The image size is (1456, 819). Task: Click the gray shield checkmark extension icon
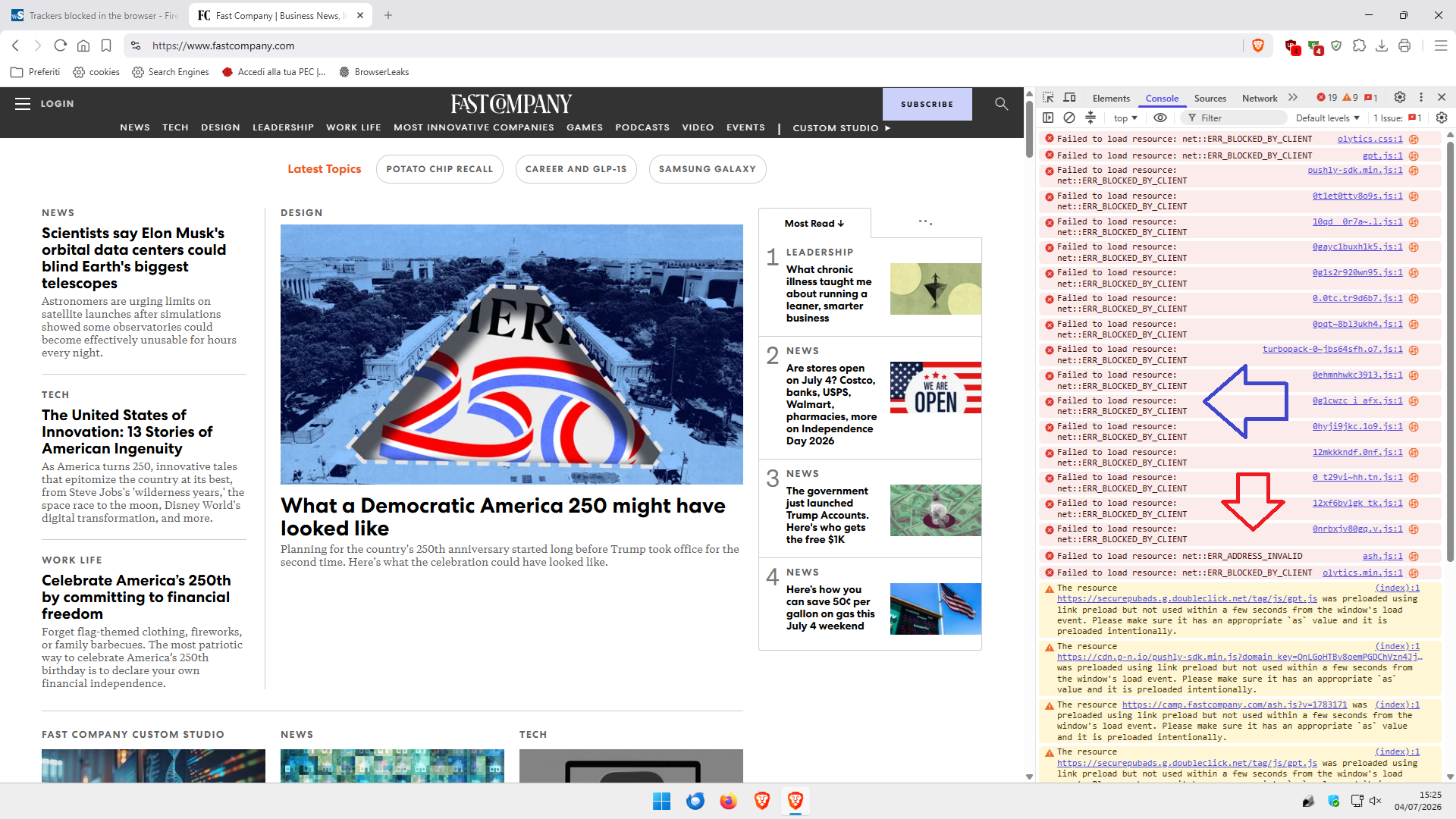point(1337,45)
